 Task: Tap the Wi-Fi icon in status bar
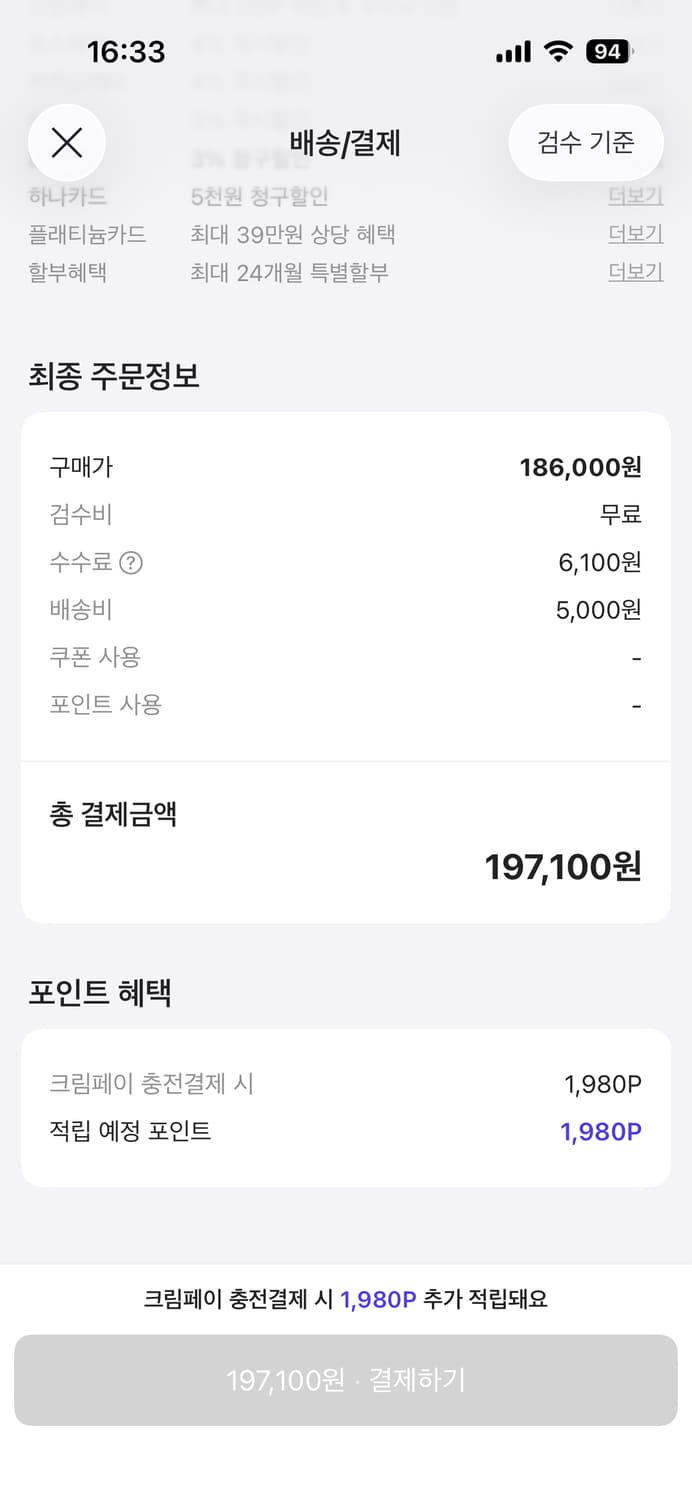pyautogui.click(x=556, y=51)
